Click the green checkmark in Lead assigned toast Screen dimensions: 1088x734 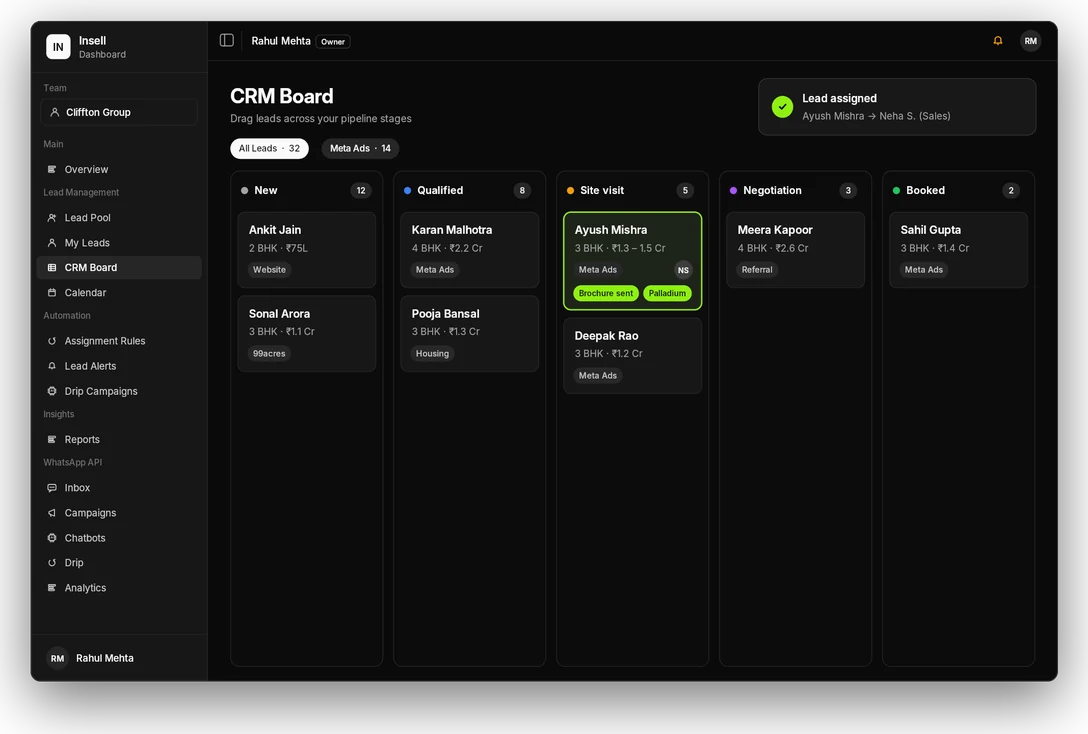click(782, 107)
